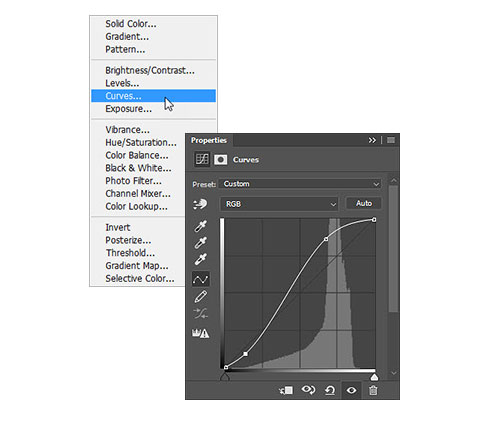Select Selective Color... adjustment
490x427 pixels.
[x=138, y=278]
